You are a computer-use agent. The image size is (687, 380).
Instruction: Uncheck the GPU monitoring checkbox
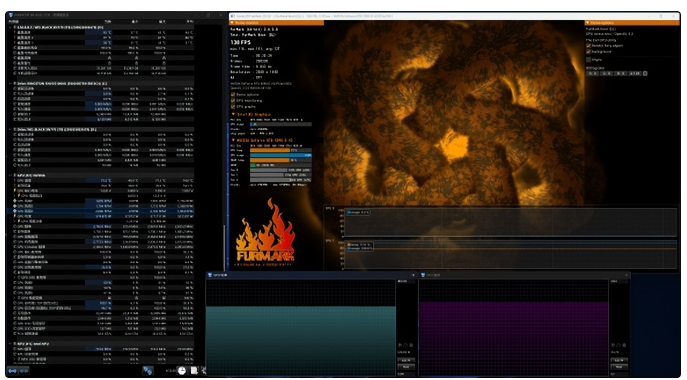[233, 101]
